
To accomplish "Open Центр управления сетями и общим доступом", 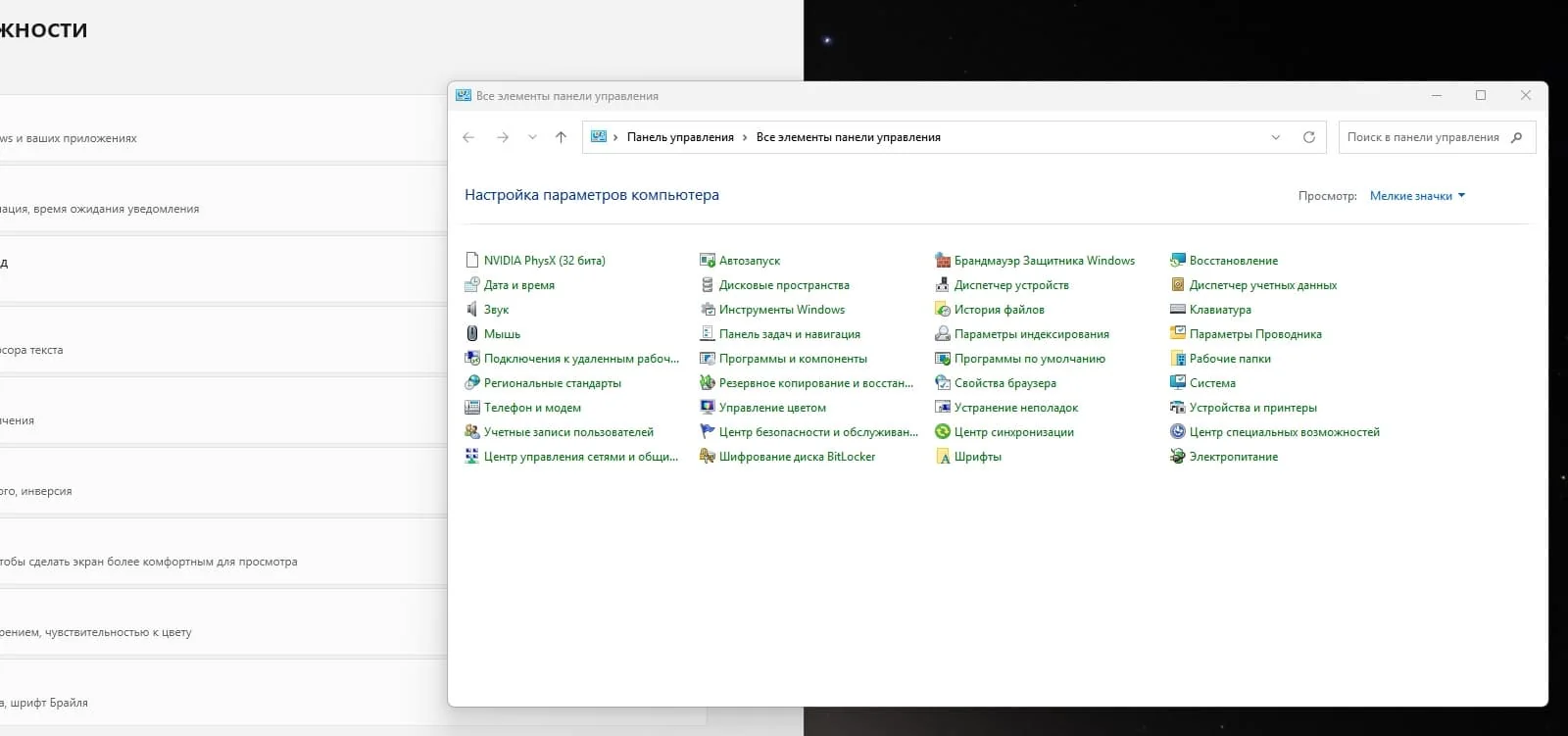I will point(581,457).
